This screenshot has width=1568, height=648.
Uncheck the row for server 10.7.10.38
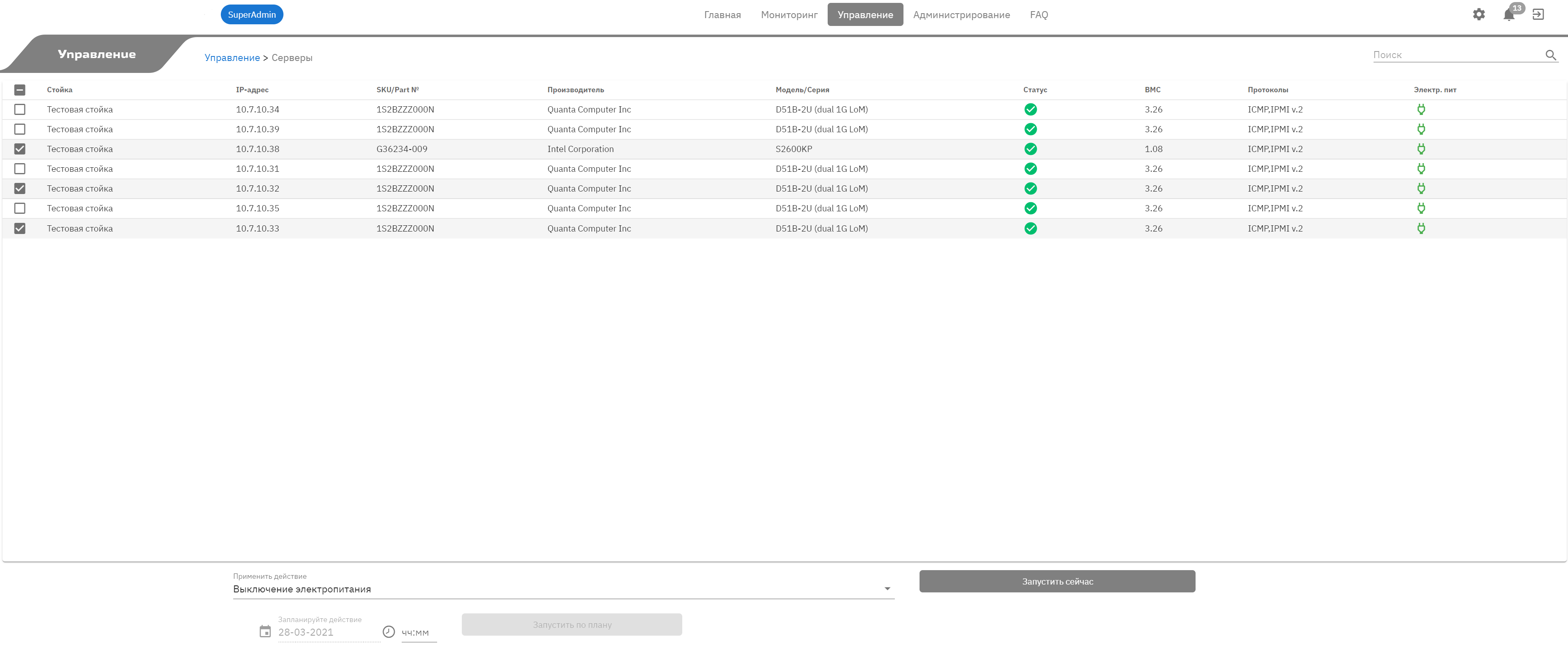click(x=19, y=149)
